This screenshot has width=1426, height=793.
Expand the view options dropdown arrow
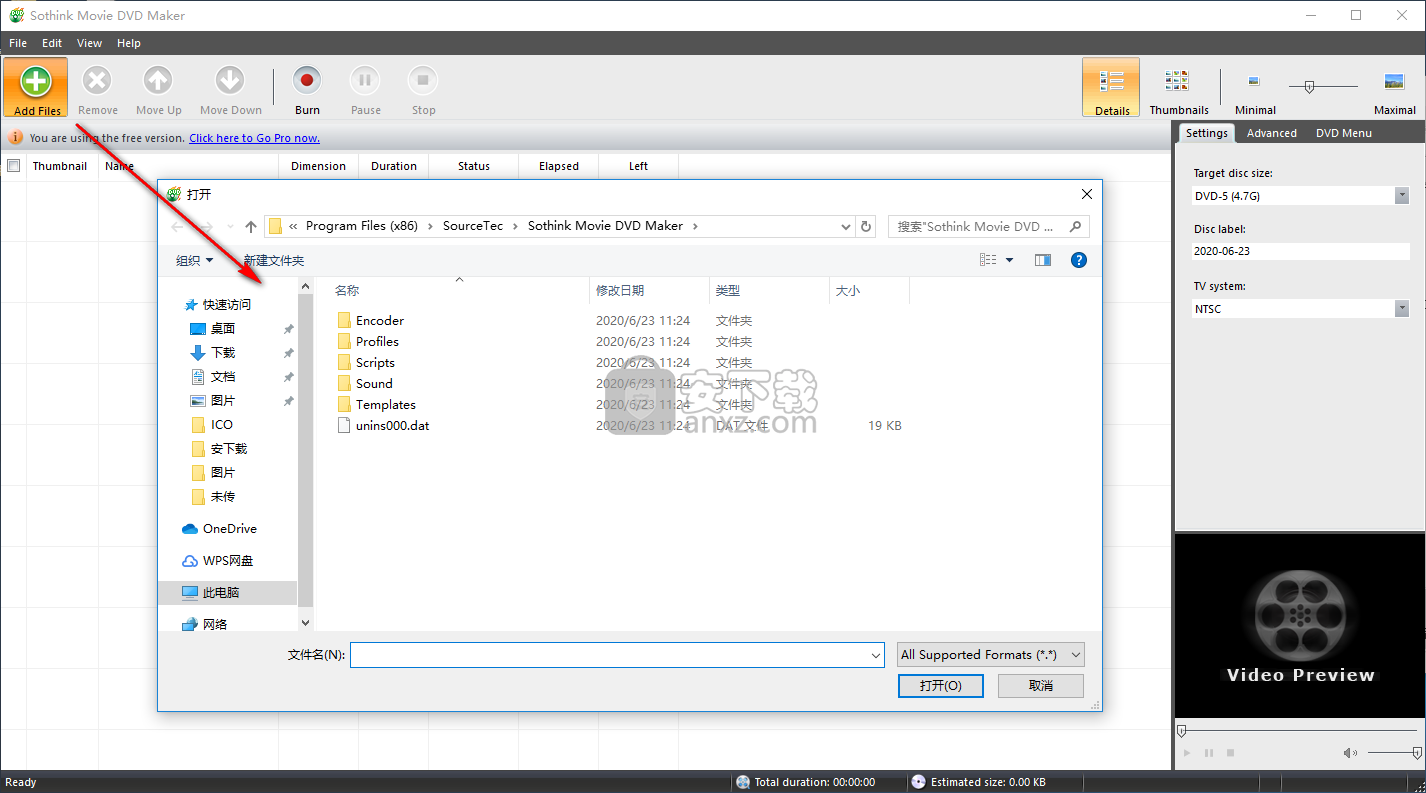[1009, 260]
